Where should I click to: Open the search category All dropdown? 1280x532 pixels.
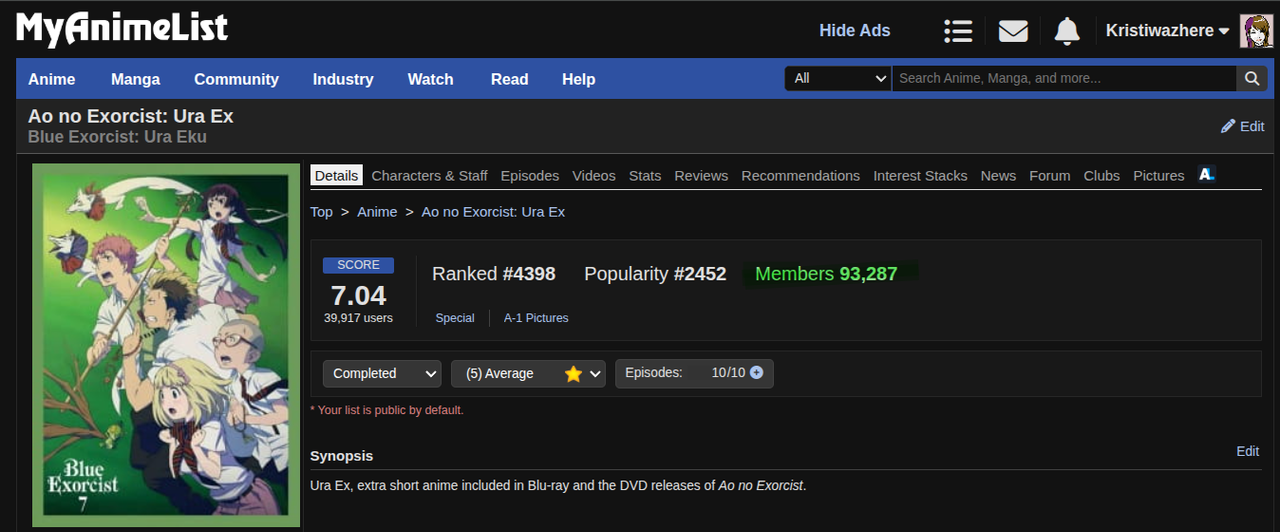pos(838,78)
